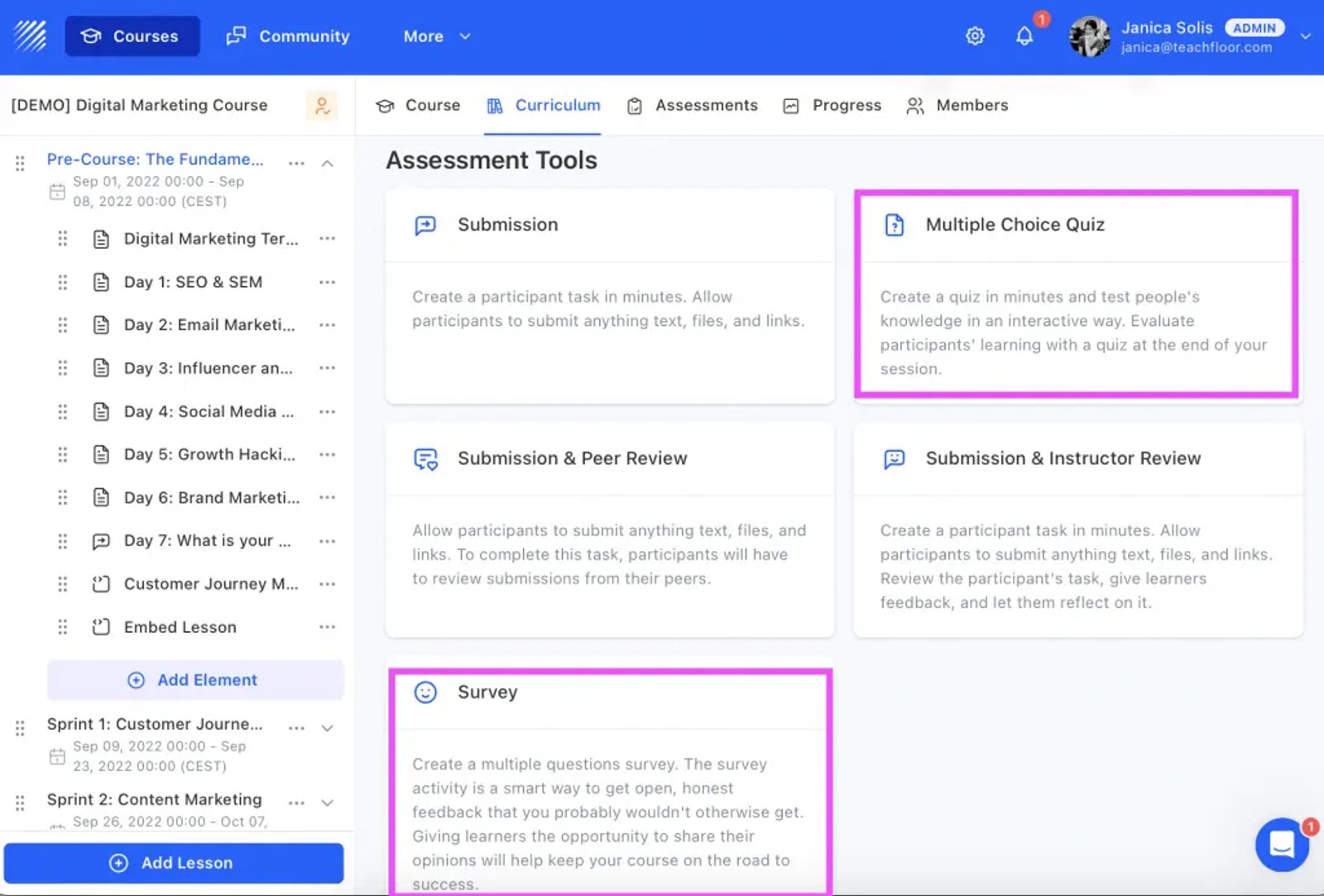Choose the Submission assessment card

610,296
